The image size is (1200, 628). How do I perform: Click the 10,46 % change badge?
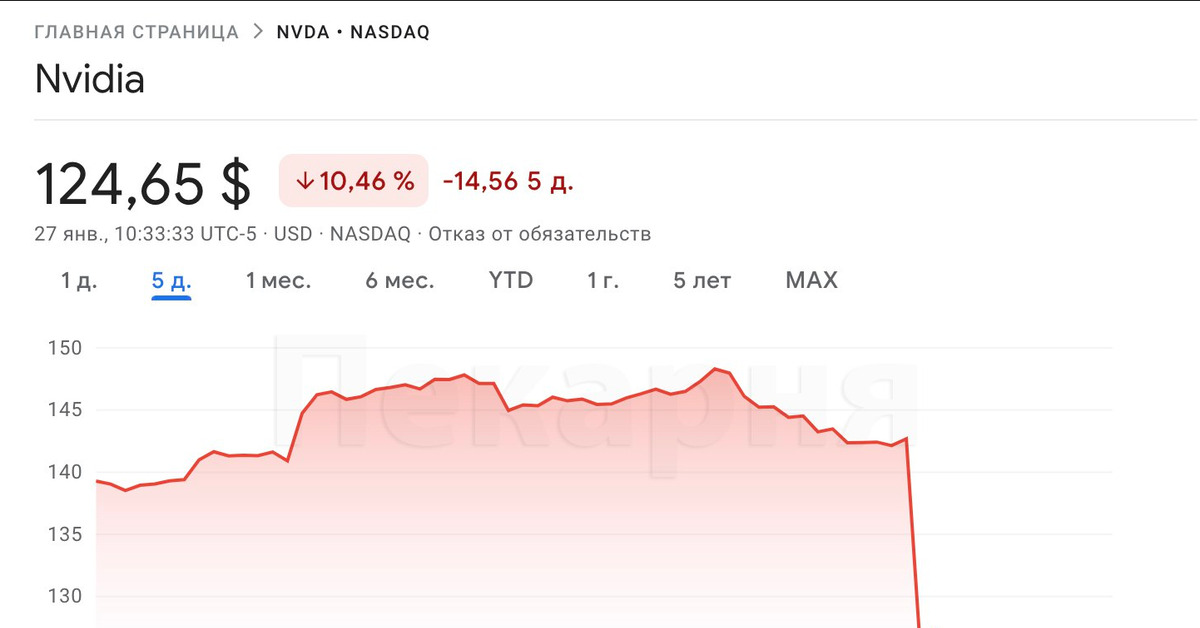[x=353, y=181]
